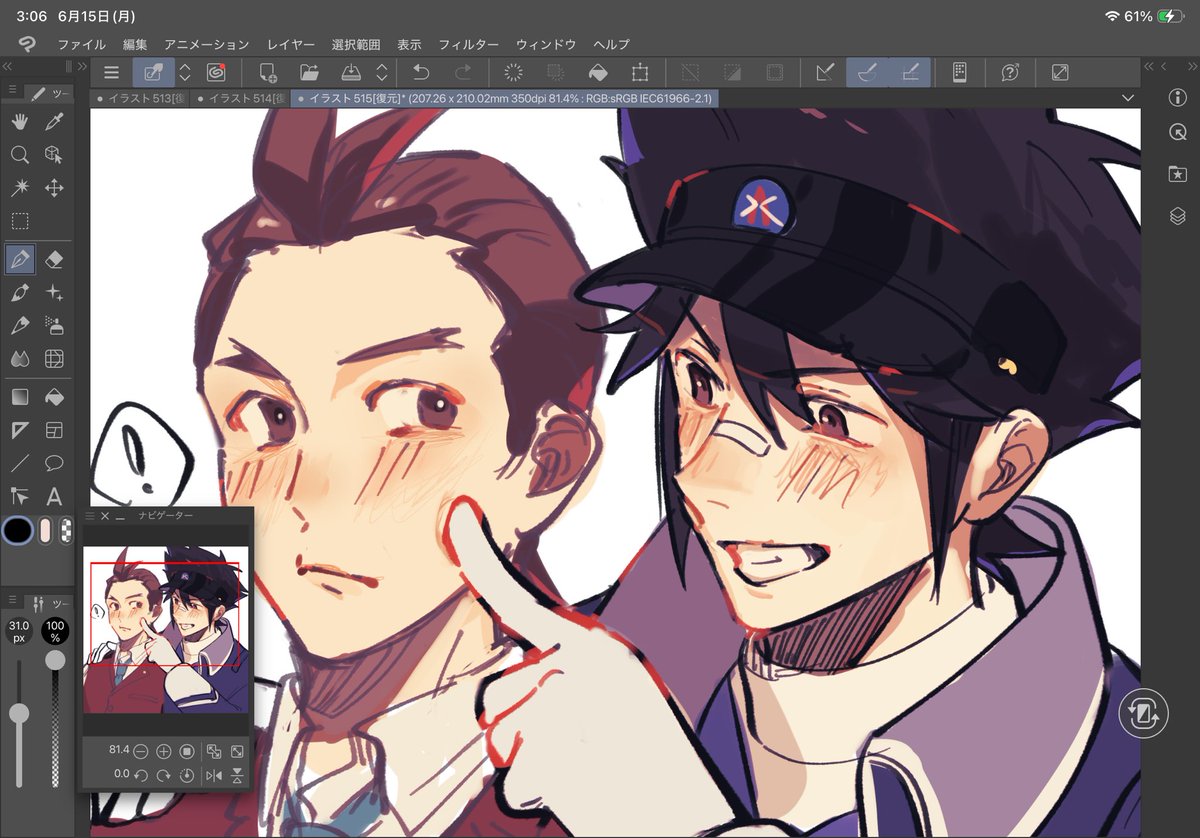The width and height of the screenshot is (1200, 838).
Task: Select the Decoration sparkle tool
Action: (x=54, y=293)
